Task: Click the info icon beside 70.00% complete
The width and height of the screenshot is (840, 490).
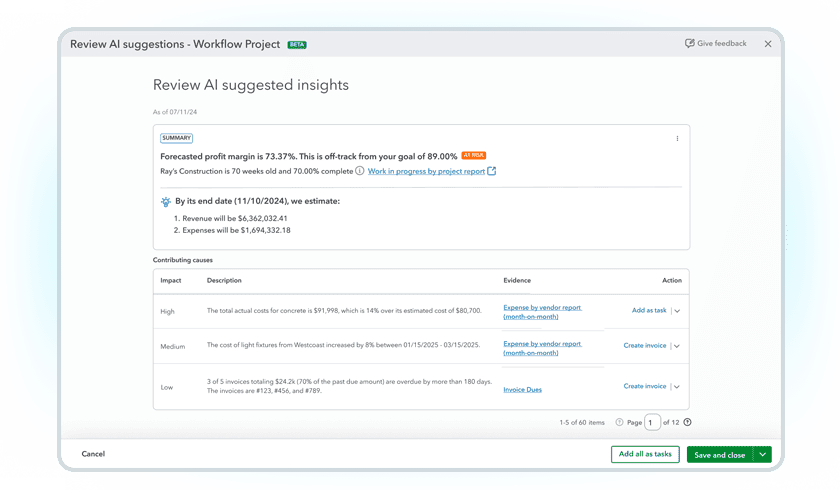Action: click(x=359, y=171)
